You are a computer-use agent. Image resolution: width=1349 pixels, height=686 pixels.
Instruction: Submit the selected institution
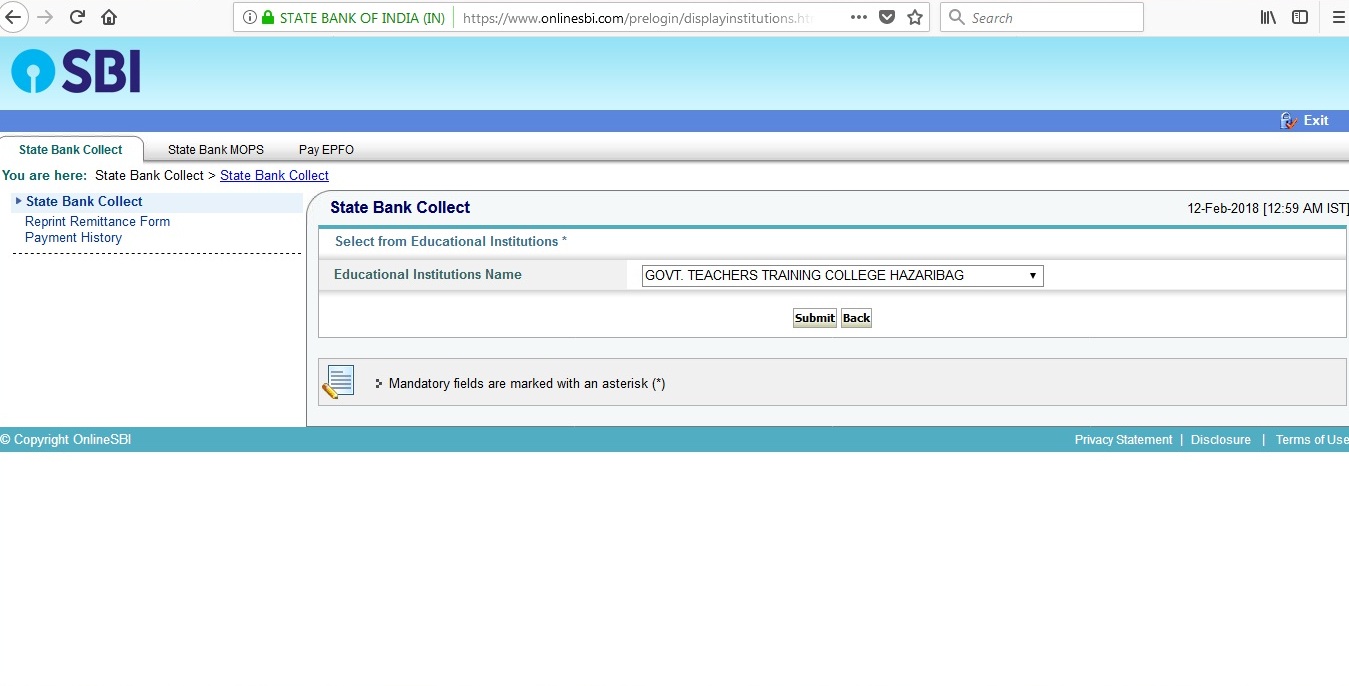click(x=814, y=318)
